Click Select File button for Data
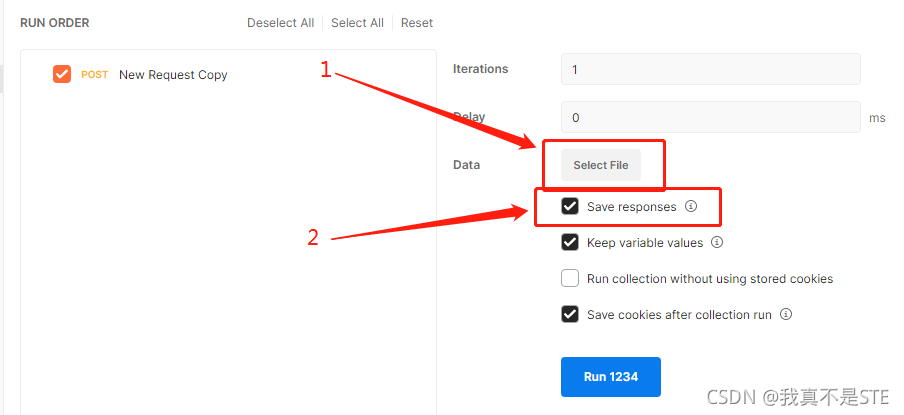The image size is (904, 415). (x=601, y=165)
